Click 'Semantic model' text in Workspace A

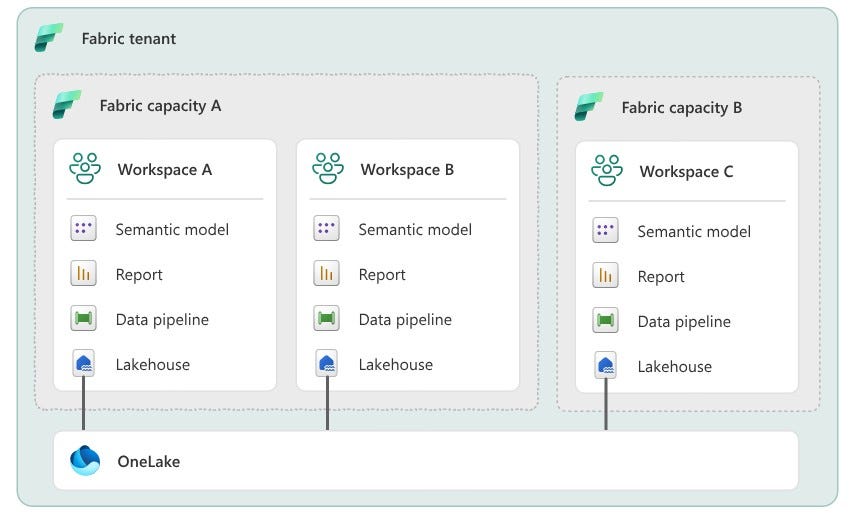tap(172, 229)
